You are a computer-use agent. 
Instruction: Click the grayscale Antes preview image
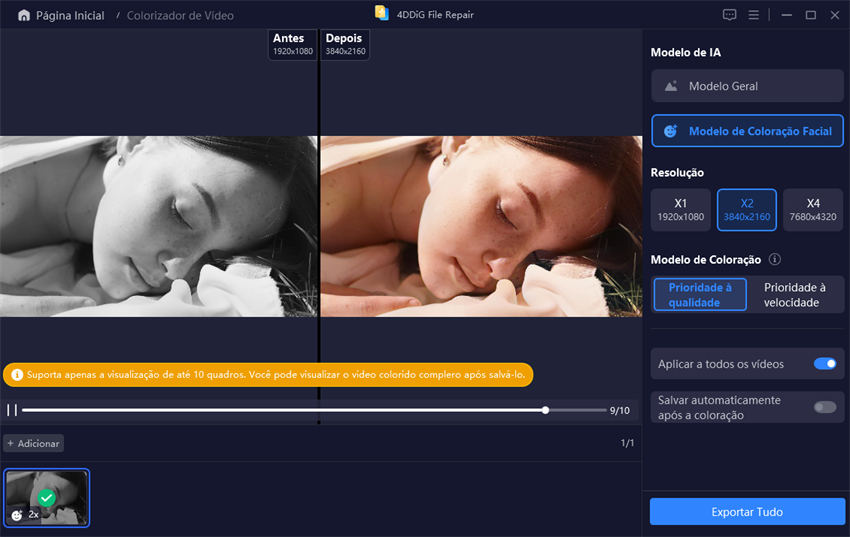(158, 226)
